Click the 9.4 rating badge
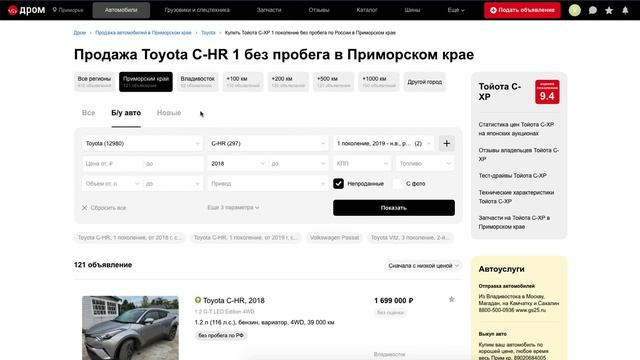This screenshot has height=360, width=640. 547,92
